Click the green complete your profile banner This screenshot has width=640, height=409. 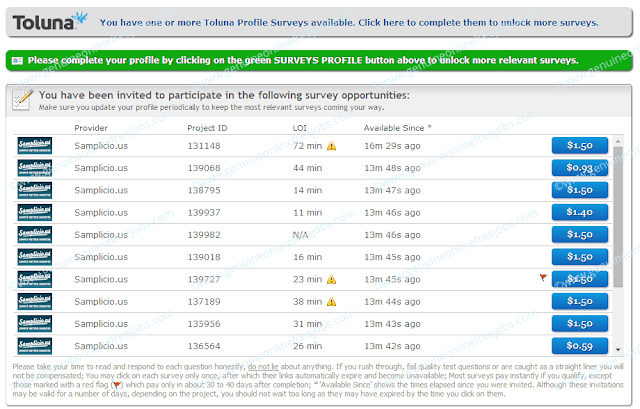(319, 61)
